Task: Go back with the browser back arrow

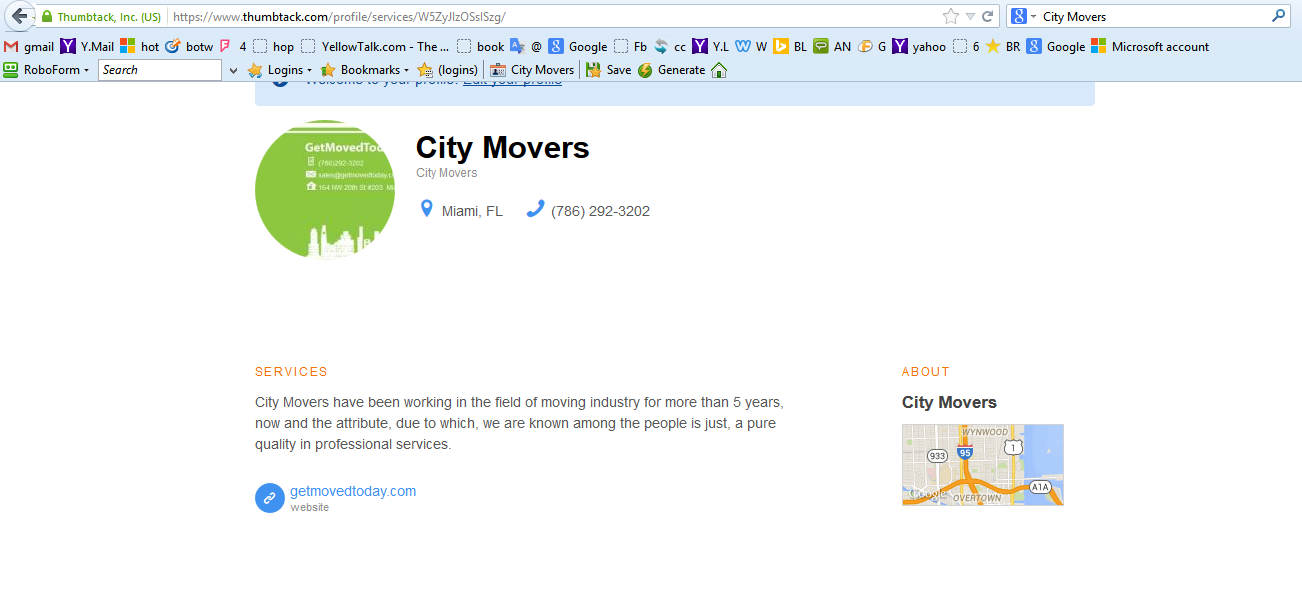Action: click(x=18, y=16)
